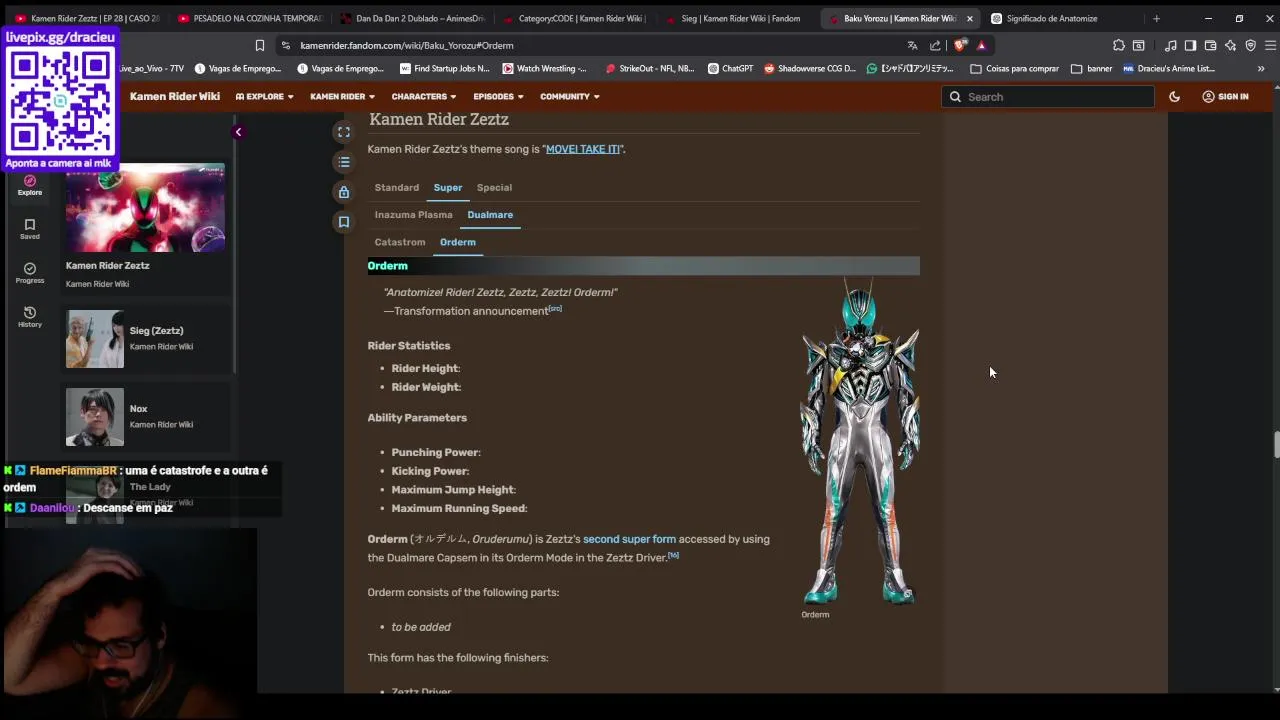Open the History item in the left sidebar

pos(30,317)
